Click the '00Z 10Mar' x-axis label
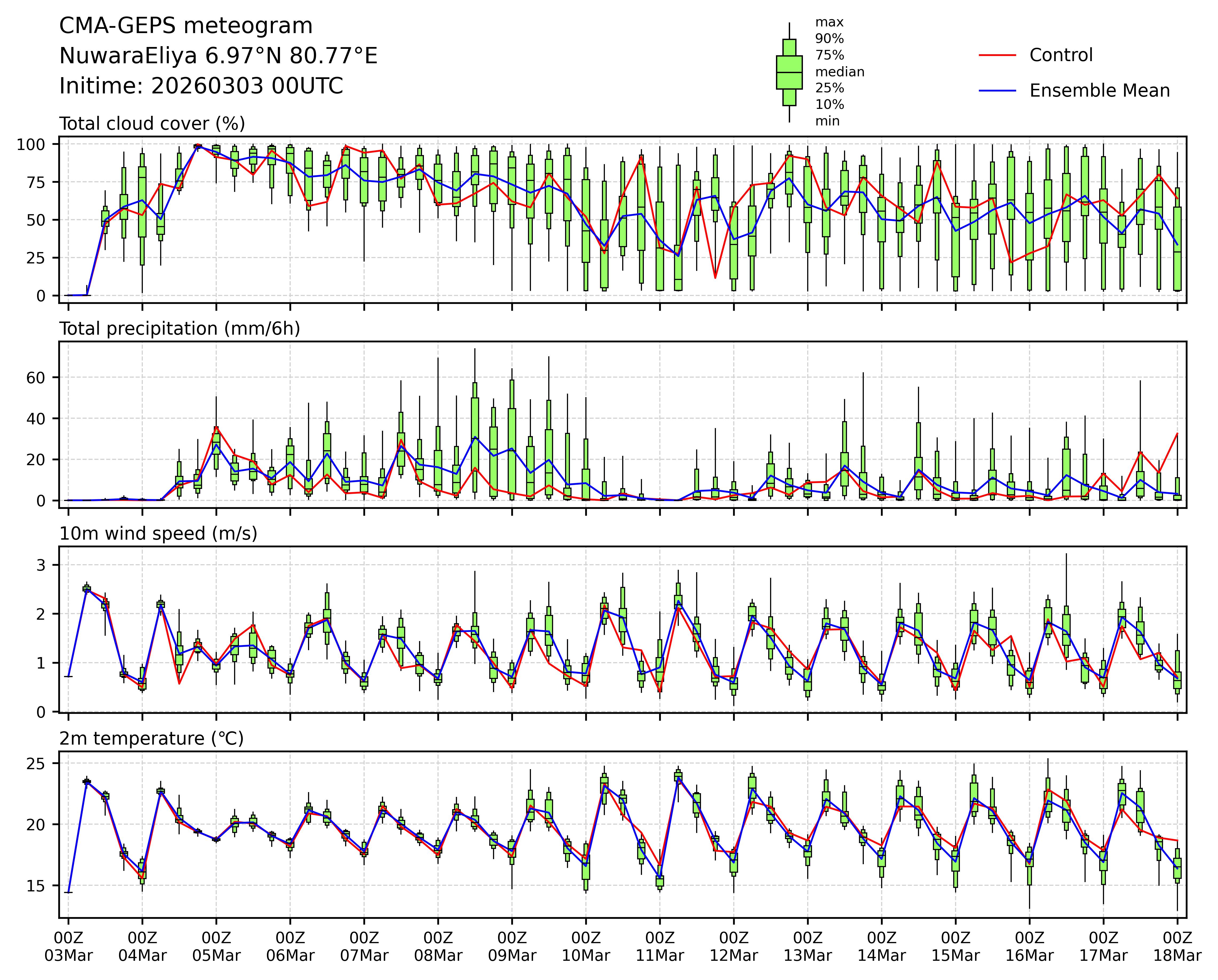 pyautogui.click(x=586, y=947)
